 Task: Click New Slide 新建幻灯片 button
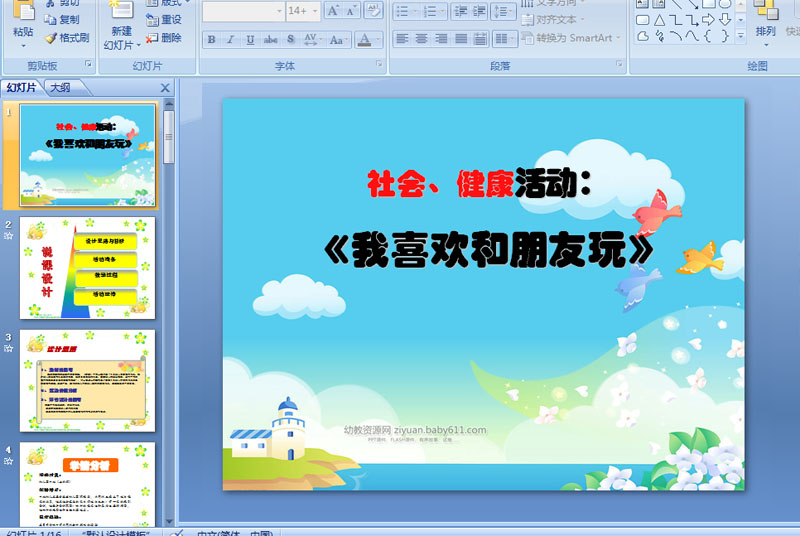coord(121,25)
